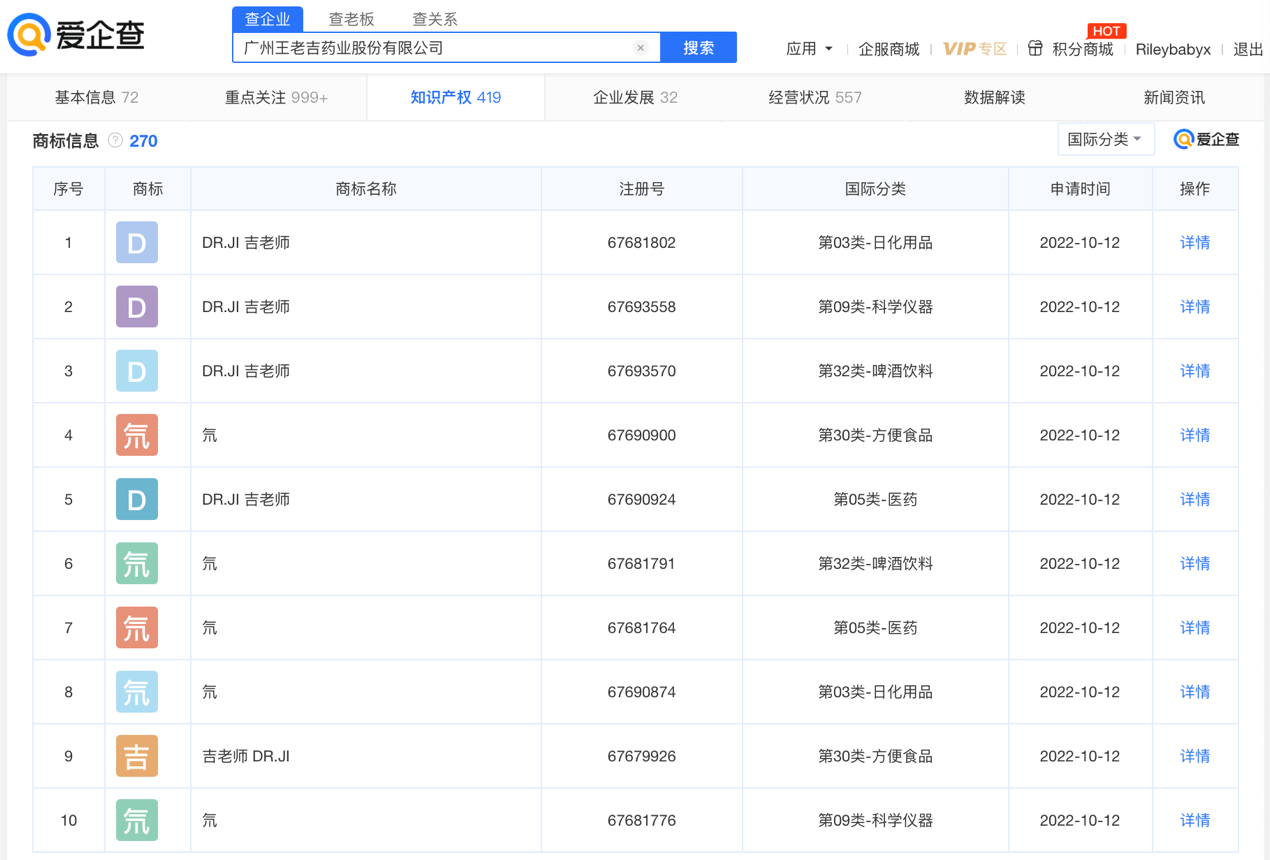Image resolution: width=1270 pixels, height=860 pixels.
Task: Click the blue 搜索 button
Action: (698, 48)
